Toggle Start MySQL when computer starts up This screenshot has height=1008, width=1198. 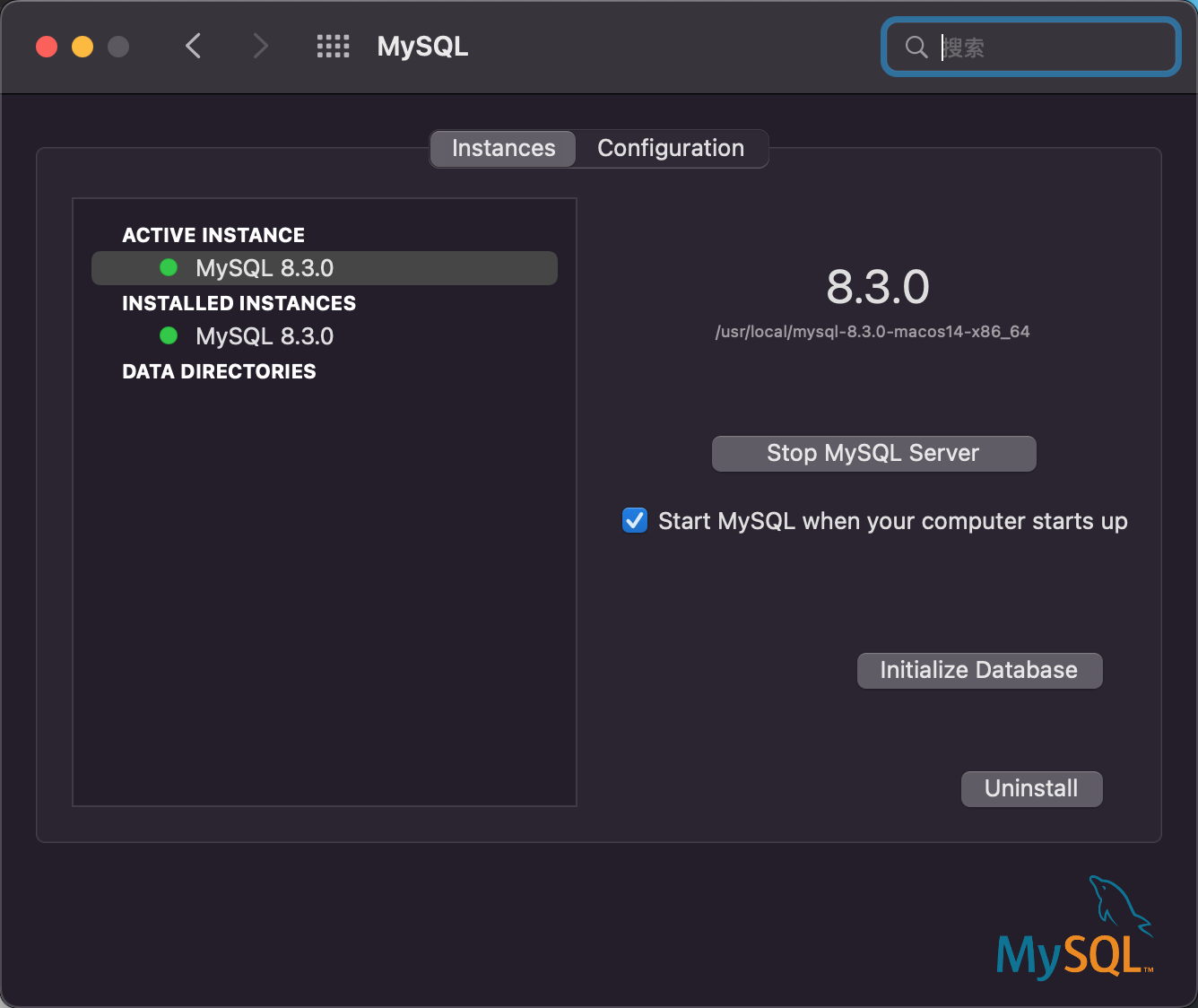(x=635, y=520)
